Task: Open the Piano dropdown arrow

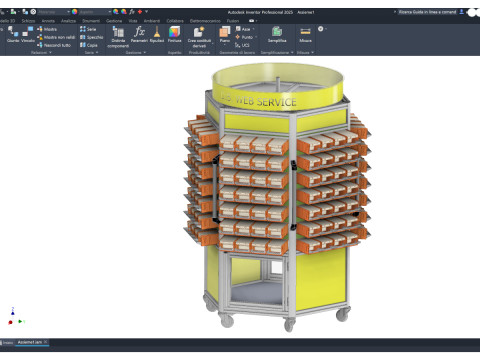Action: coord(225,45)
